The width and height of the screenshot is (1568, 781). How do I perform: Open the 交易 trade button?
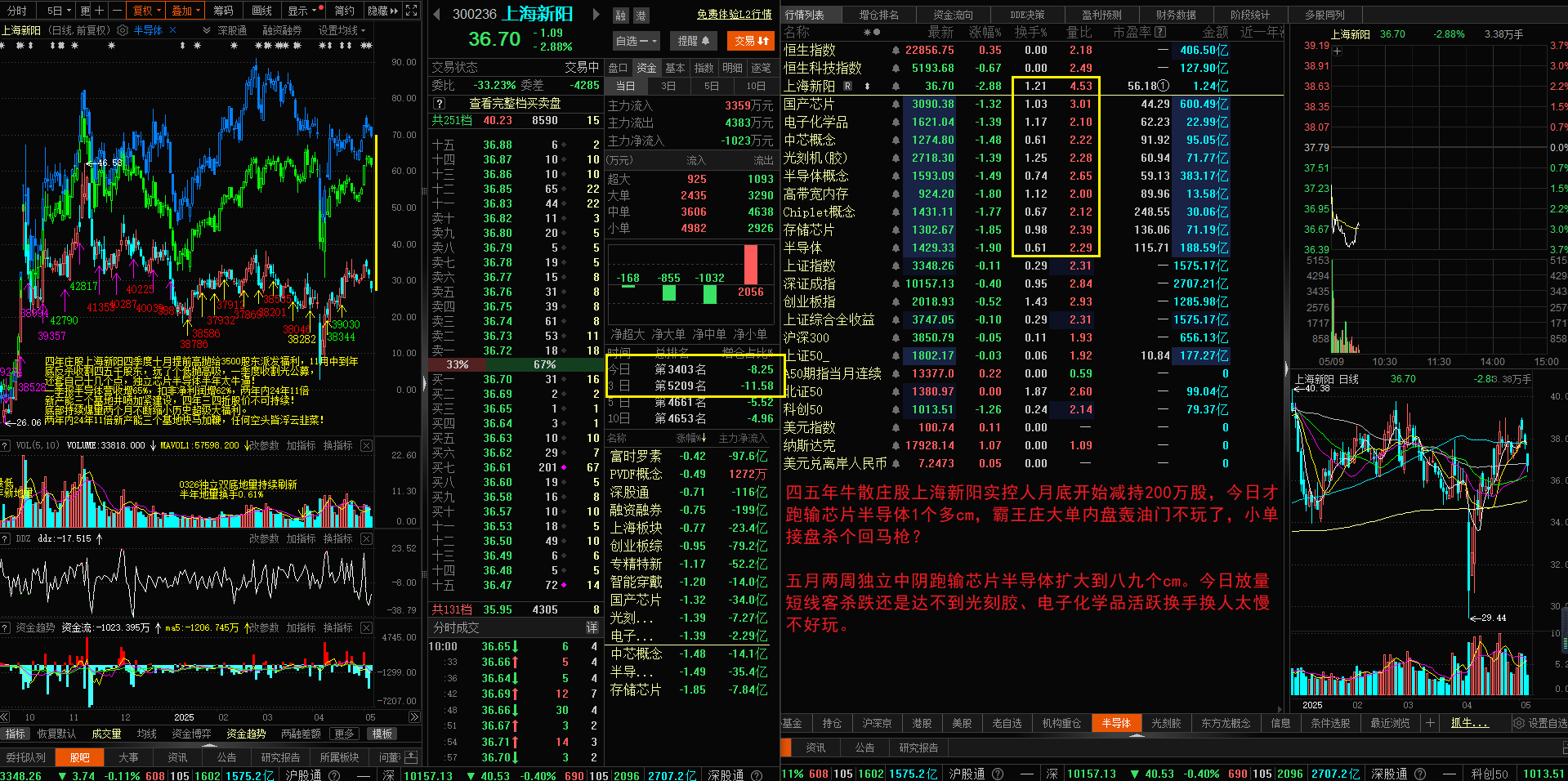tap(751, 40)
